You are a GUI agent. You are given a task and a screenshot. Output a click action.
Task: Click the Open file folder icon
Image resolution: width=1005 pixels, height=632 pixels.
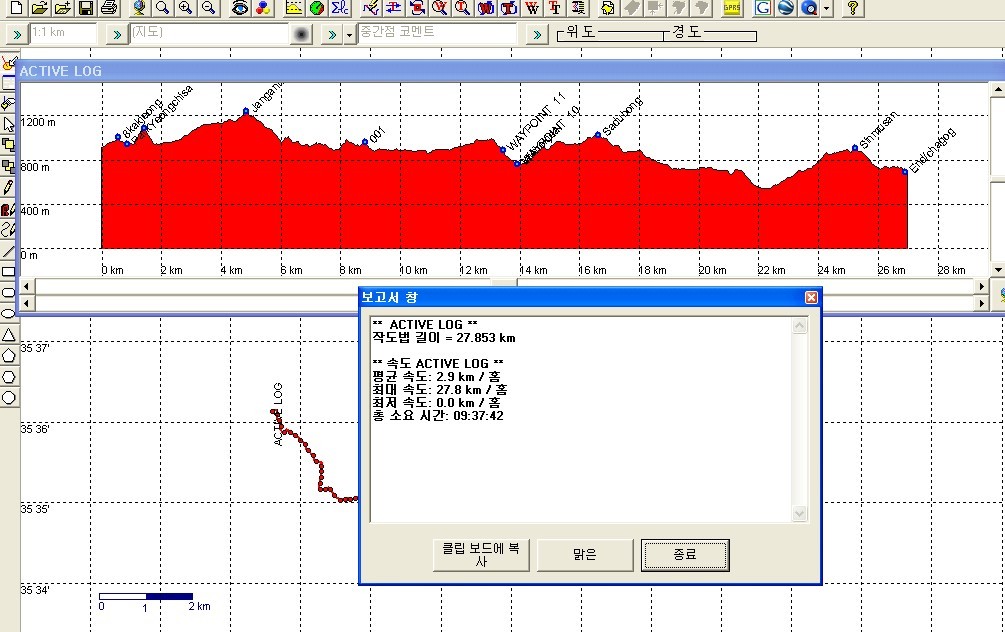40,8
